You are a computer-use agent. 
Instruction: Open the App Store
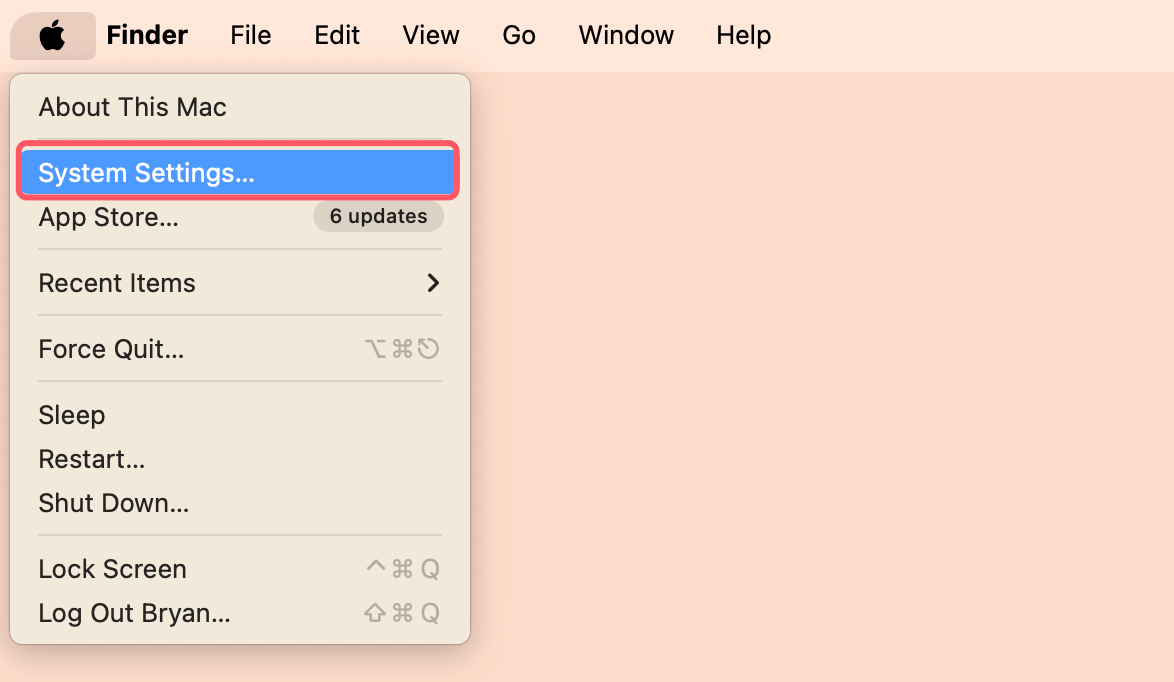coord(108,217)
